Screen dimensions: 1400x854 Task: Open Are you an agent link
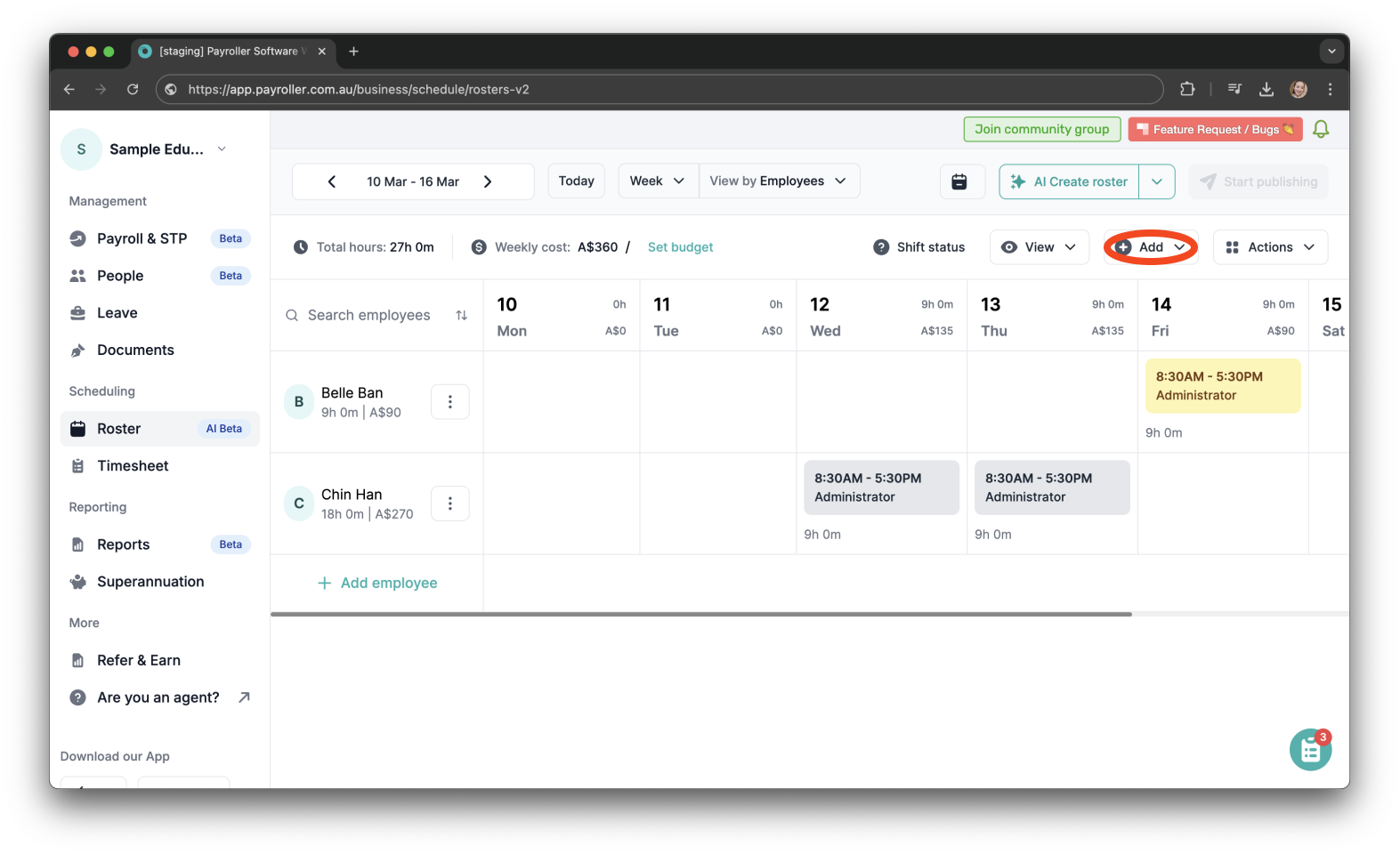point(160,697)
